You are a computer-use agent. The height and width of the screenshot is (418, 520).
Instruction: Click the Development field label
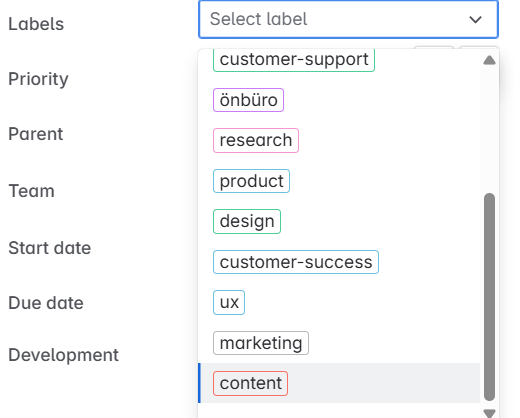click(x=63, y=355)
